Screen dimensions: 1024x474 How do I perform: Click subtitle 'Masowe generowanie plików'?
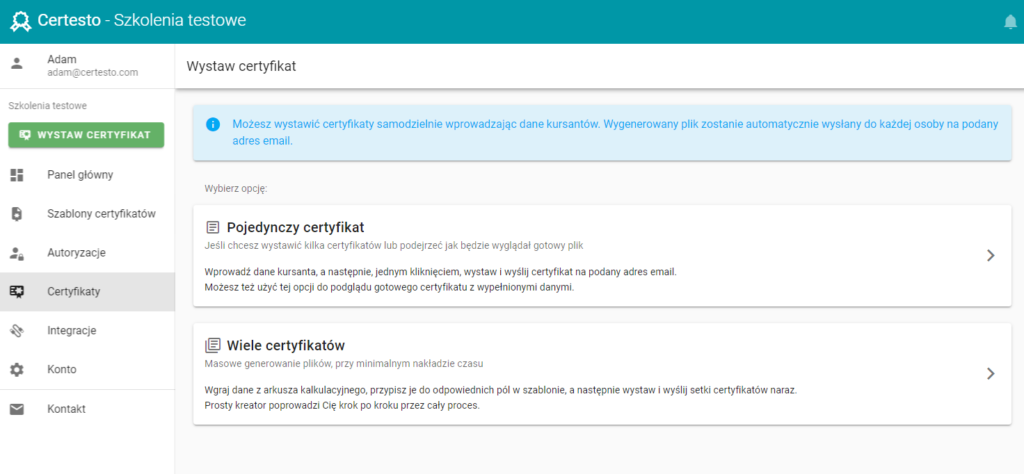pyautogui.click(x=344, y=362)
